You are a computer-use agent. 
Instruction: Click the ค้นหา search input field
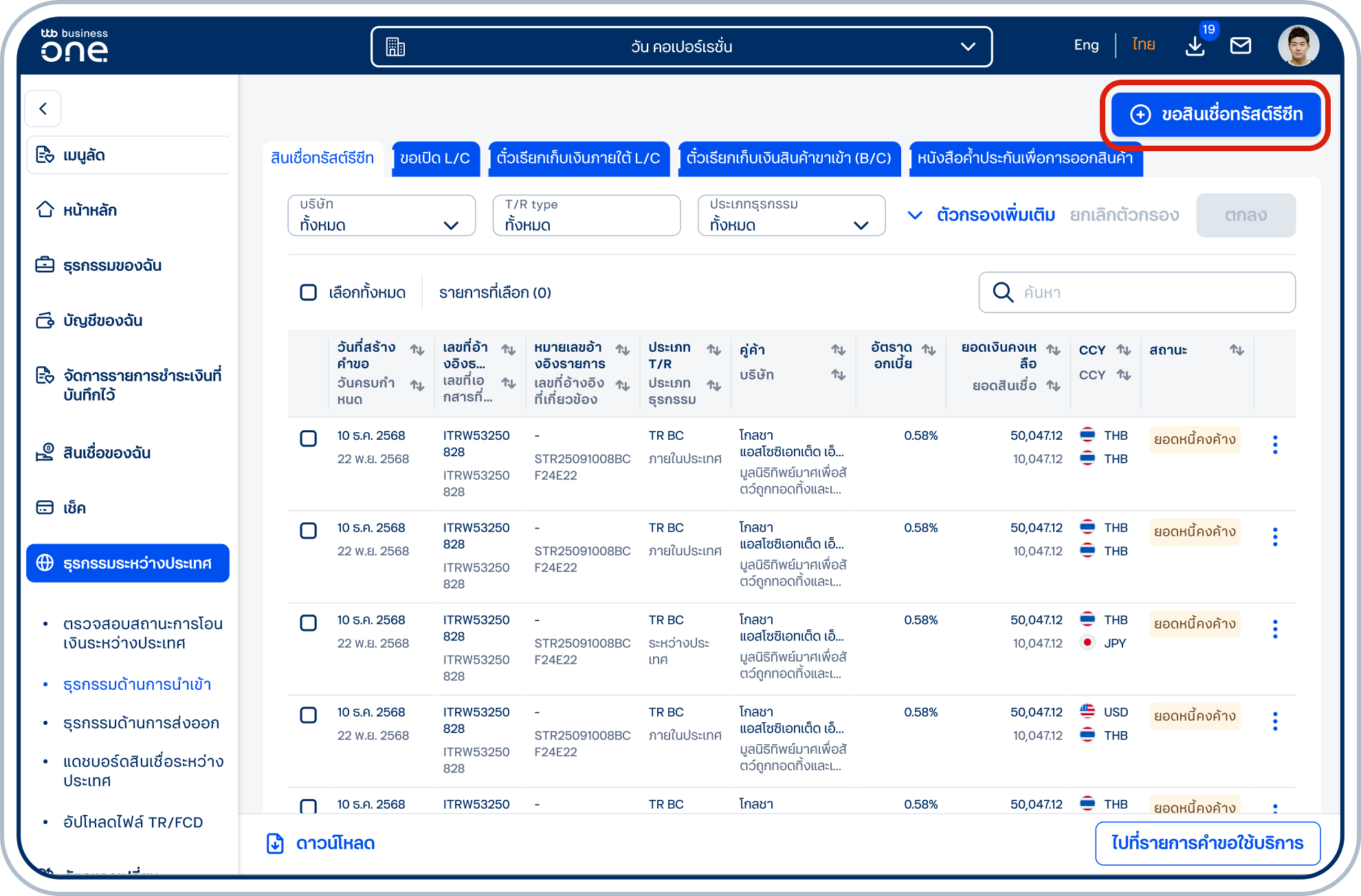pyautogui.click(x=1137, y=292)
